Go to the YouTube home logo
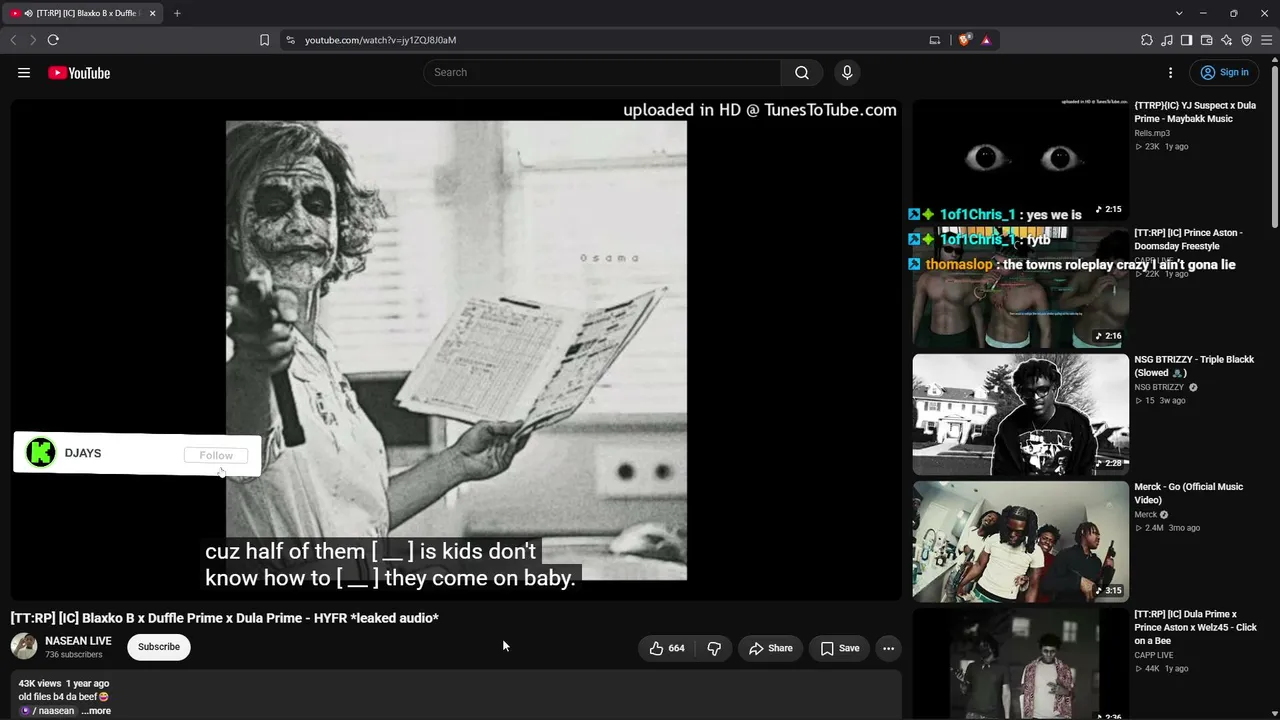The height and width of the screenshot is (720, 1280). tap(79, 73)
